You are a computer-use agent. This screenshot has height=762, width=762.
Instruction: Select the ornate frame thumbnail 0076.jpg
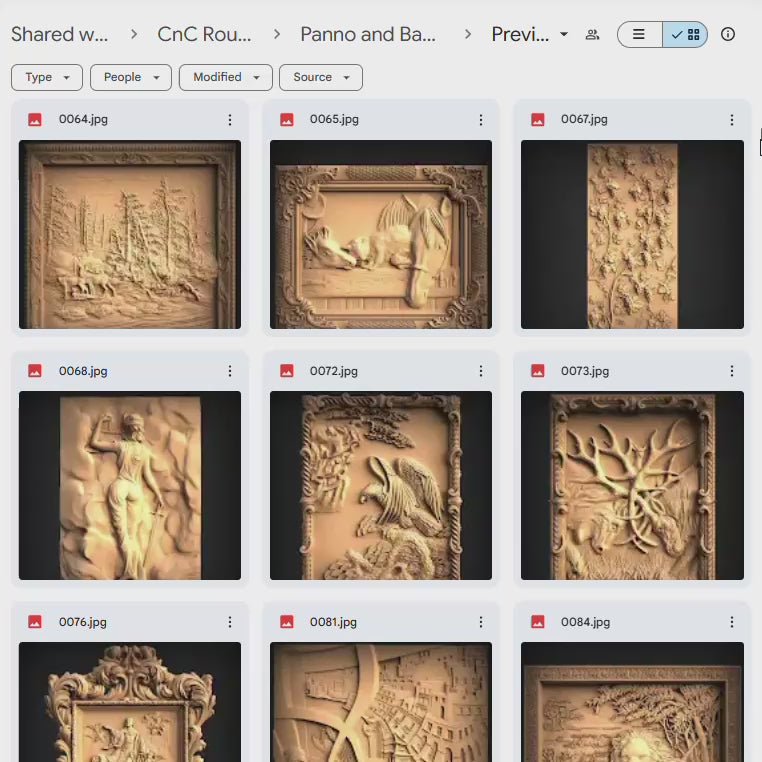click(130, 702)
